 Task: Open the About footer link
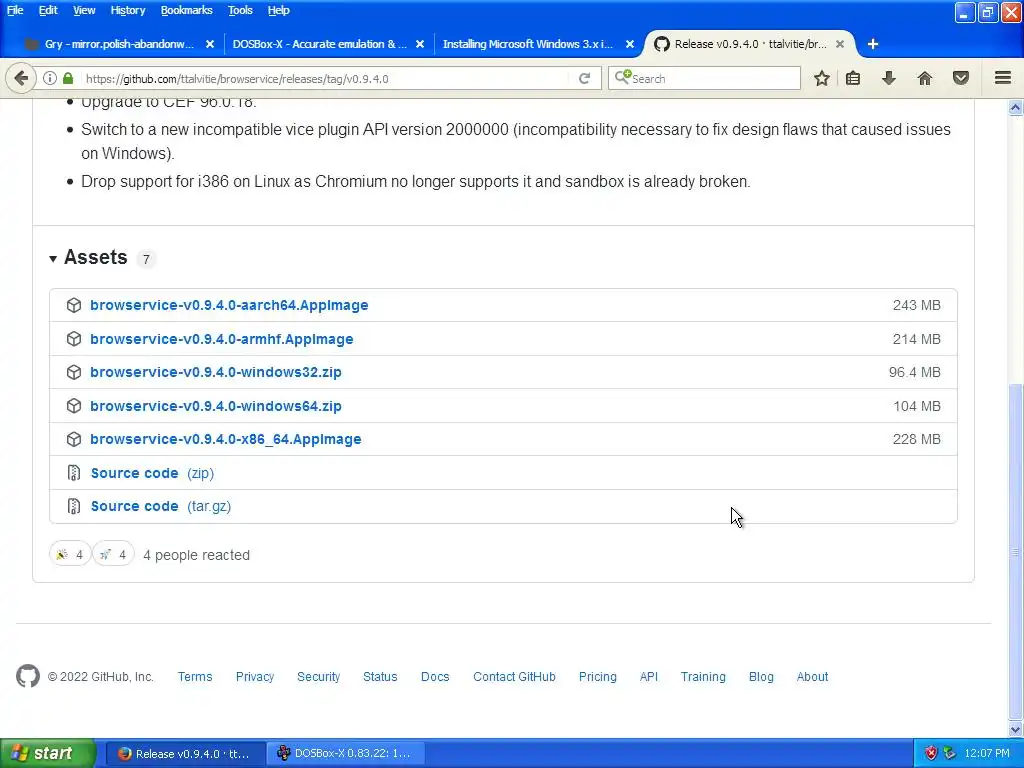(812, 677)
